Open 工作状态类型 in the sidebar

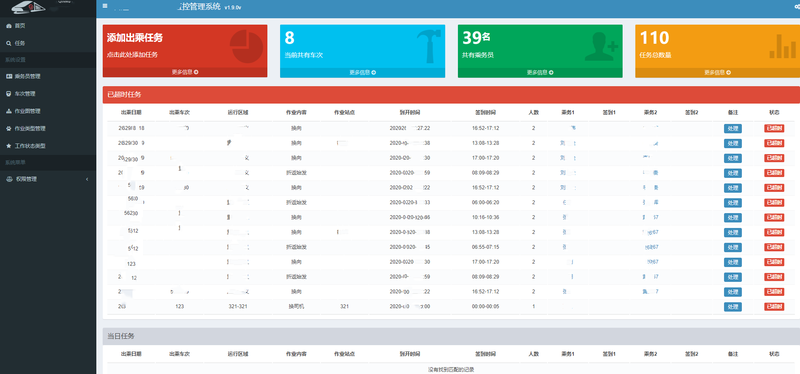click(x=48, y=146)
